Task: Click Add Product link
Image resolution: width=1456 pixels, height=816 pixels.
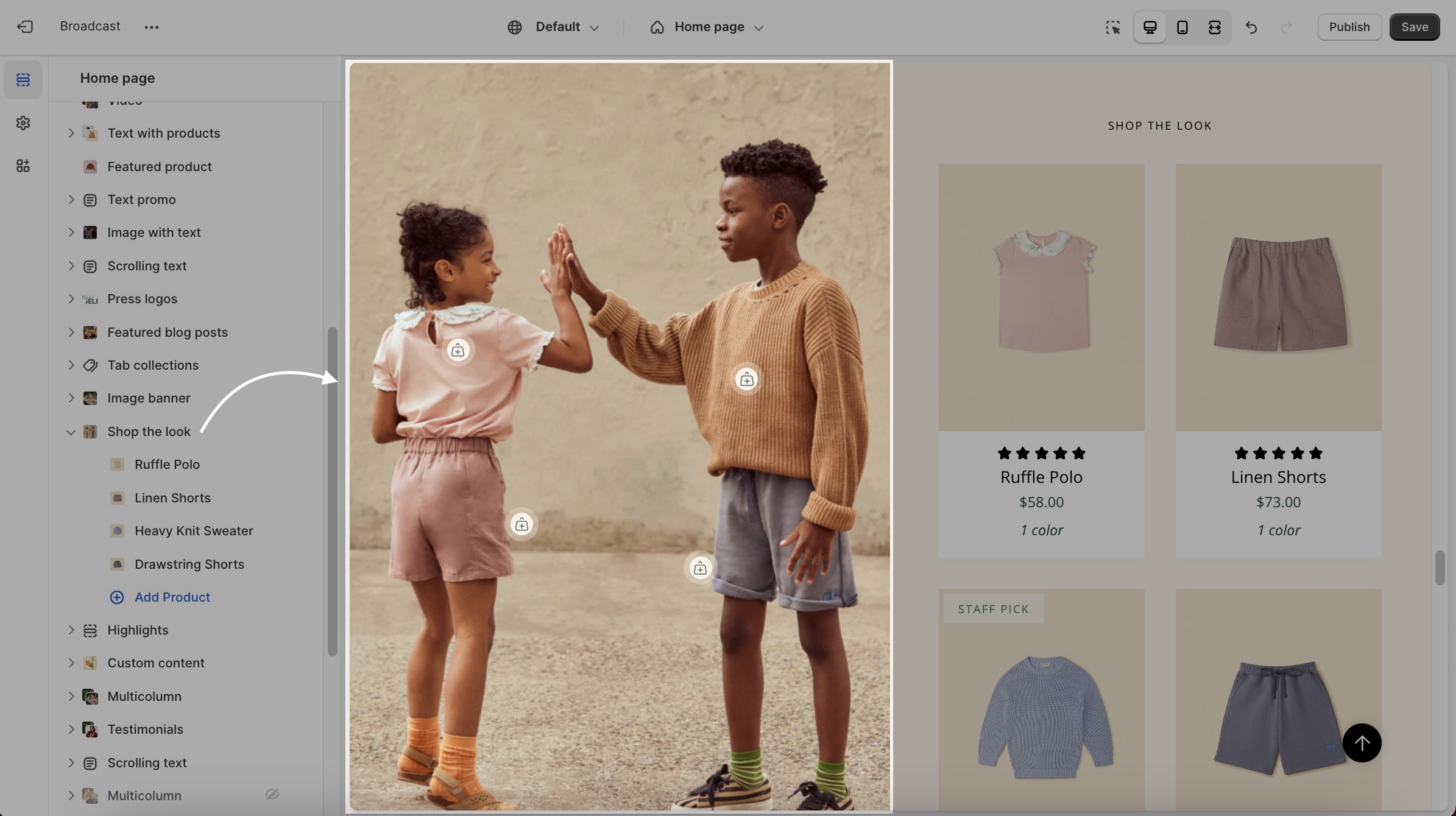Action: [172, 597]
